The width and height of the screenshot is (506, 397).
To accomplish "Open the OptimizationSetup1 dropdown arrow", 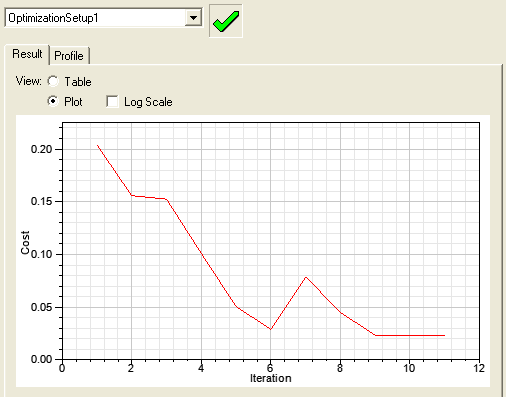I will (193, 18).
